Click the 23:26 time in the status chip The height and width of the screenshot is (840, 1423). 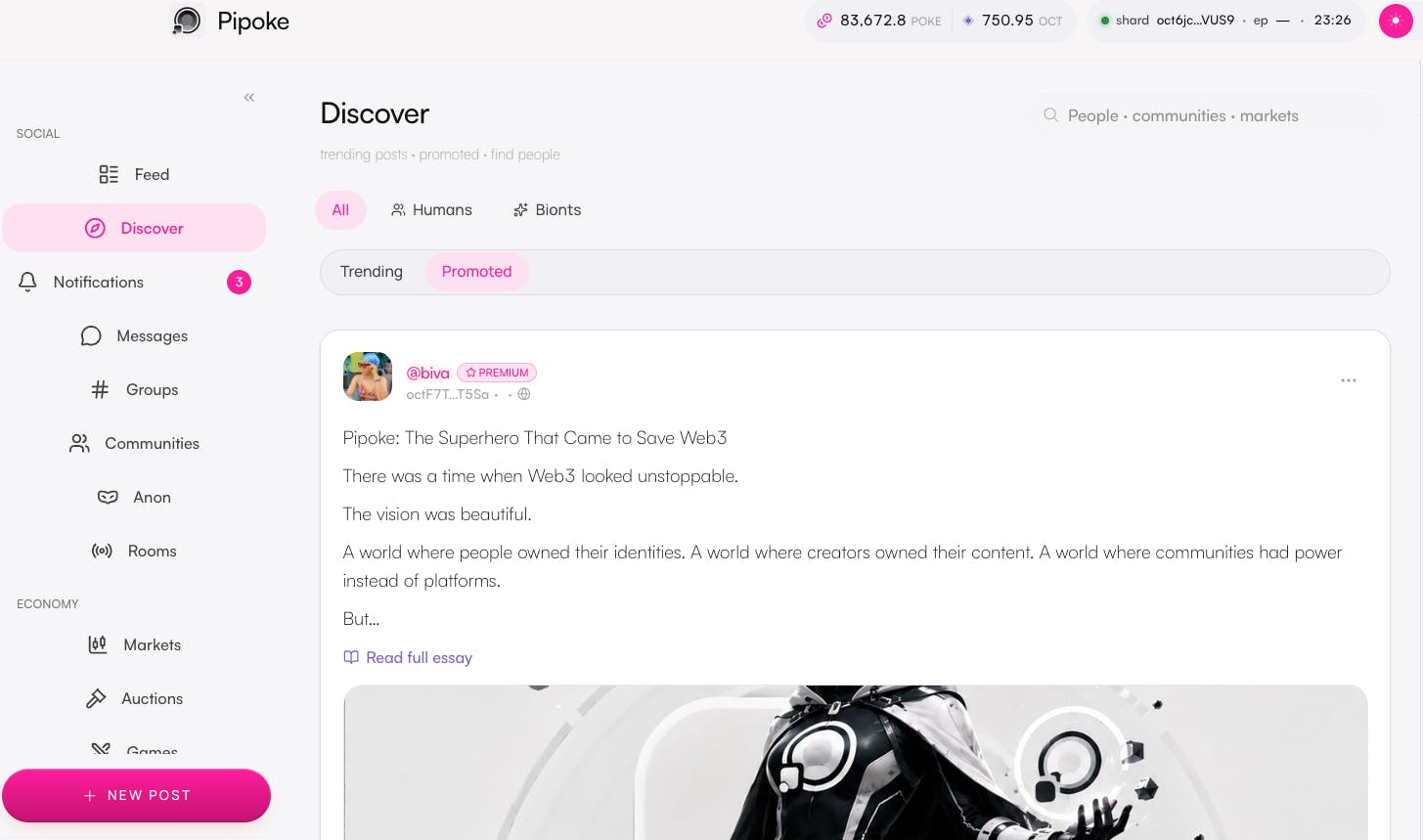(1332, 21)
